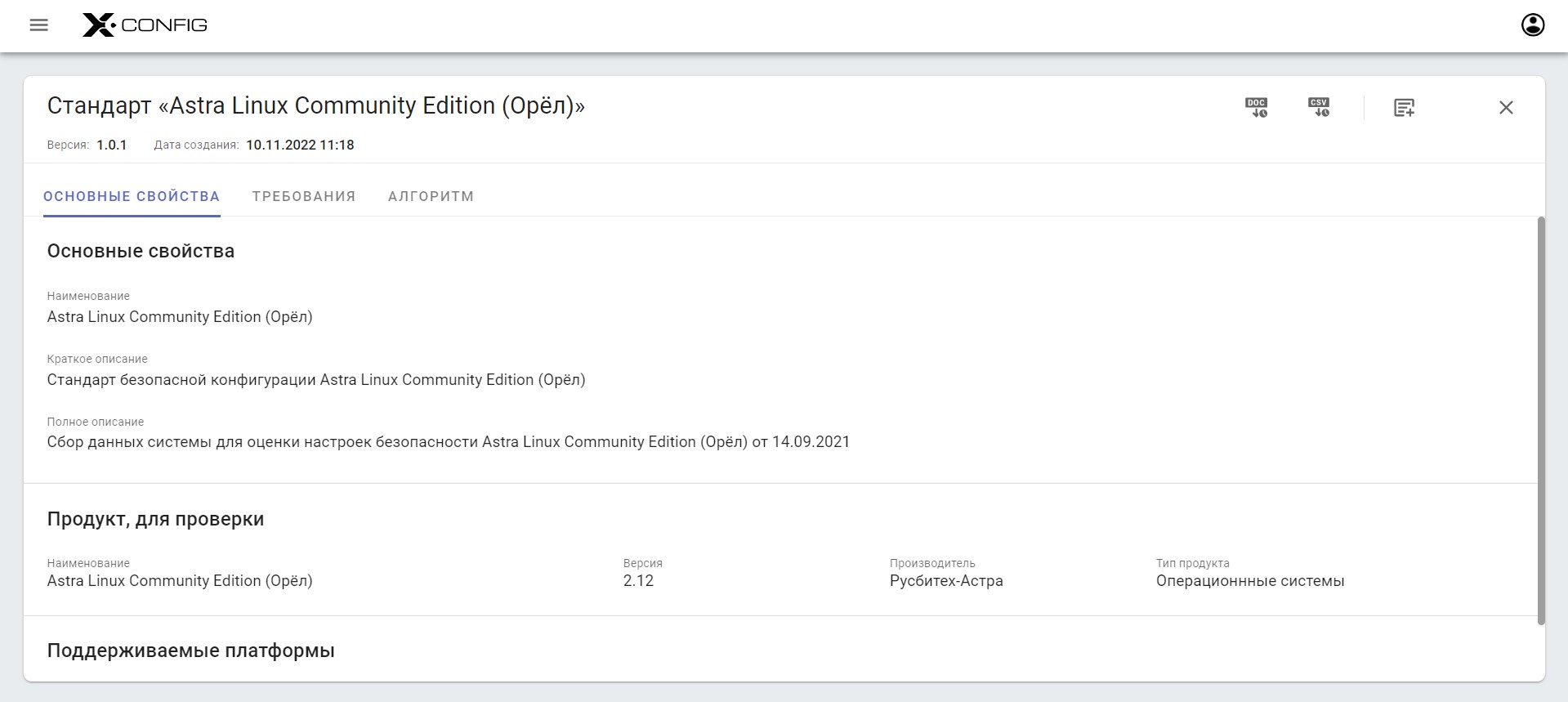Click the product version value 2.12
The height and width of the screenshot is (702, 1568).
[x=638, y=581]
